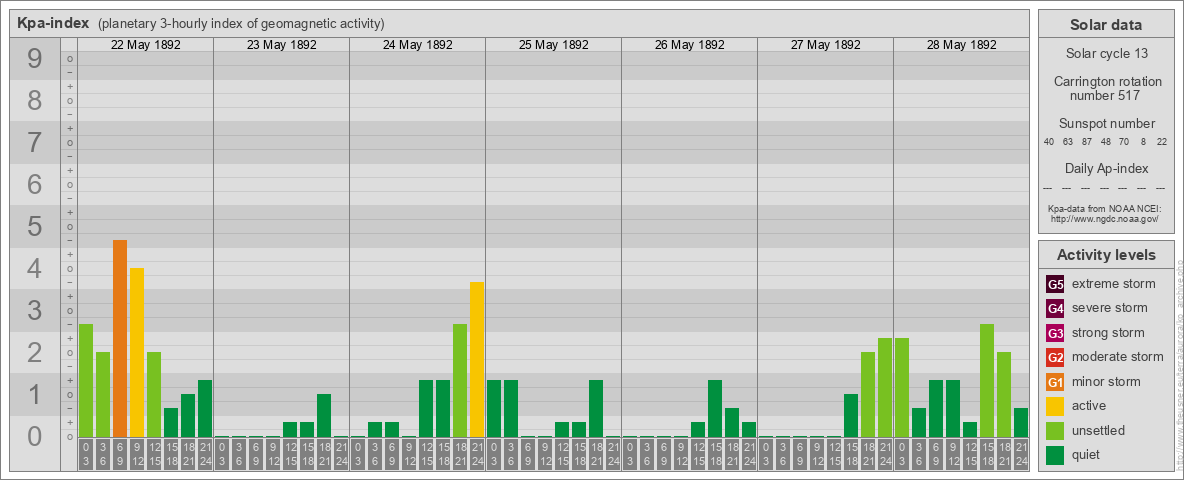Viewport: 1184px width, 480px height.
Task: Click the G5 extreme storm legend icon
Action: [1055, 285]
